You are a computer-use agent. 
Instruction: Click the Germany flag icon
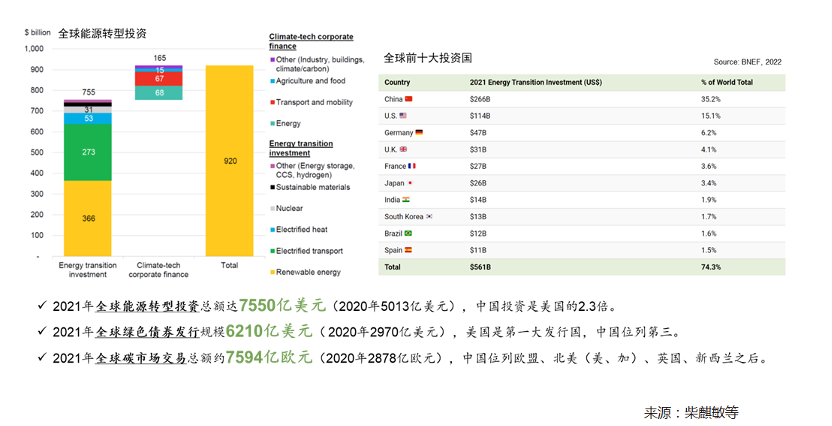point(418,132)
